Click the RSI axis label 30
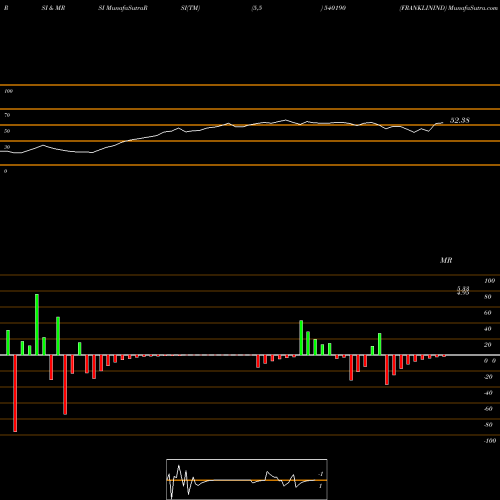This screenshot has height=500, width=500. (x=7, y=147)
